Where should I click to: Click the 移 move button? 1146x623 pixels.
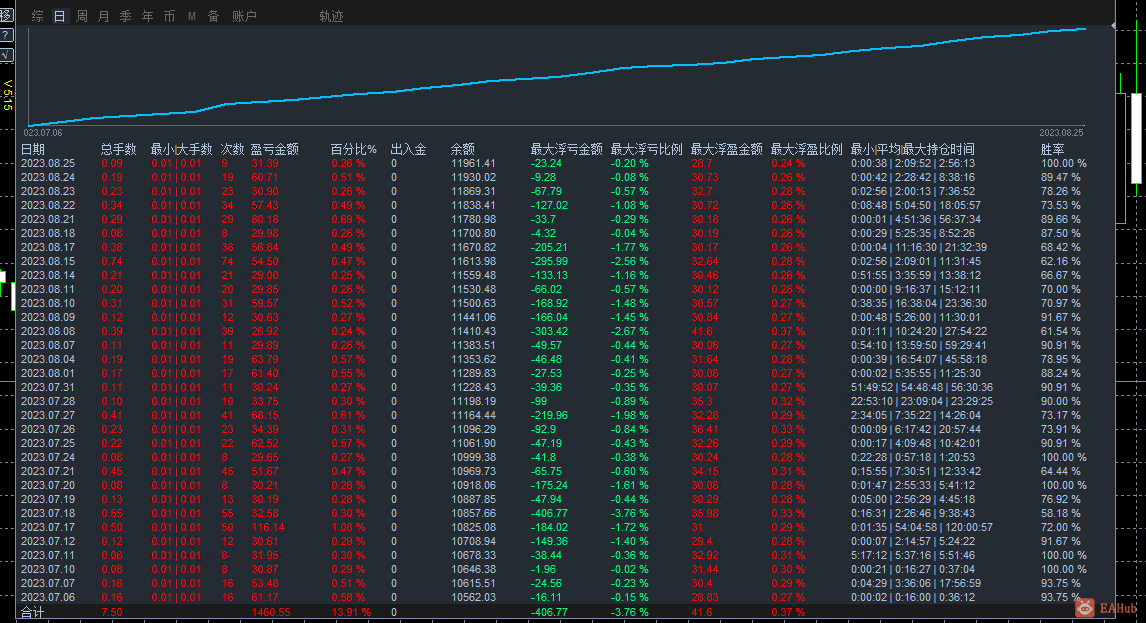pyautogui.click(x=6, y=15)
